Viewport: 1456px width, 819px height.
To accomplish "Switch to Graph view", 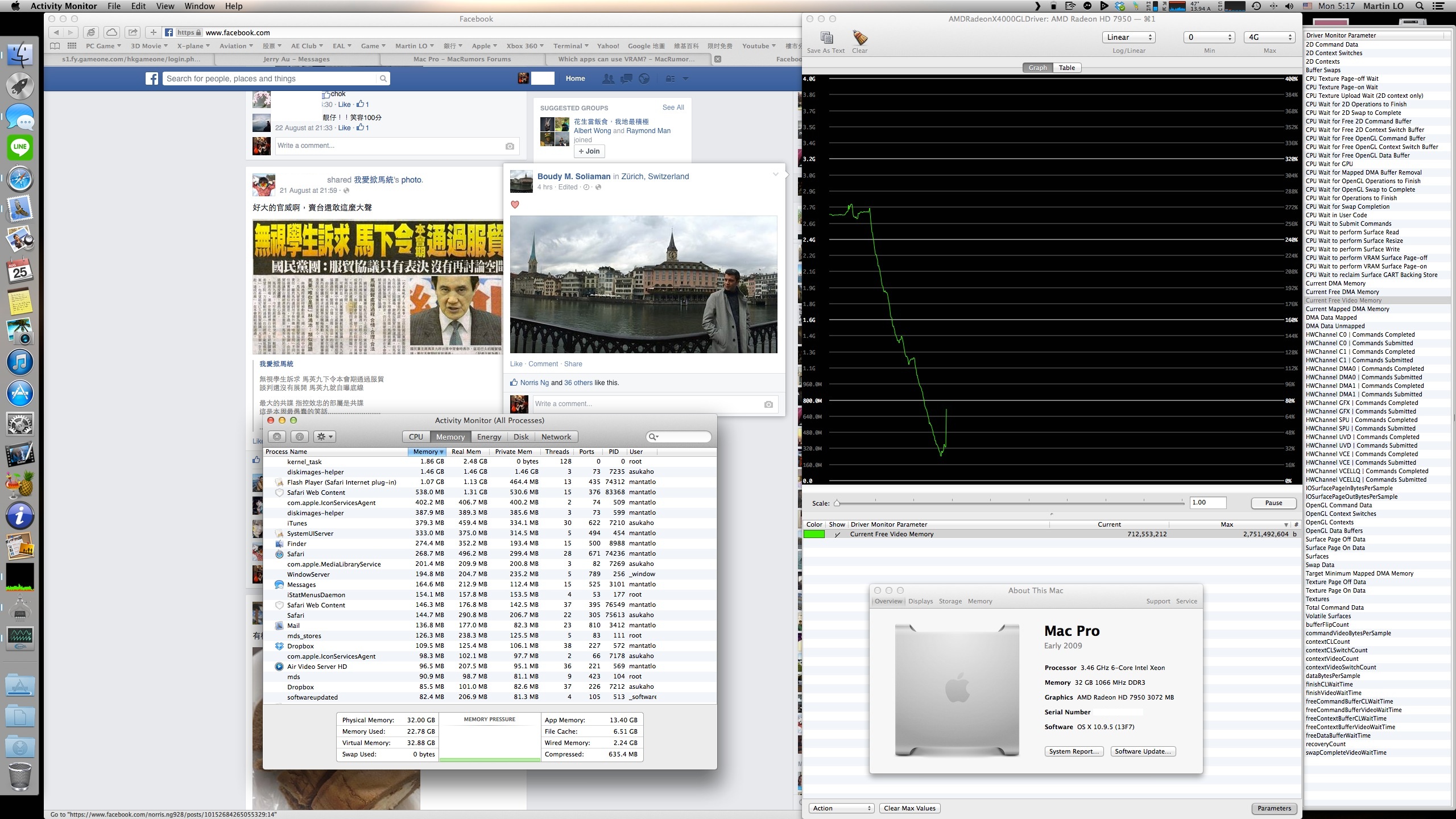I will point(1037,68).
